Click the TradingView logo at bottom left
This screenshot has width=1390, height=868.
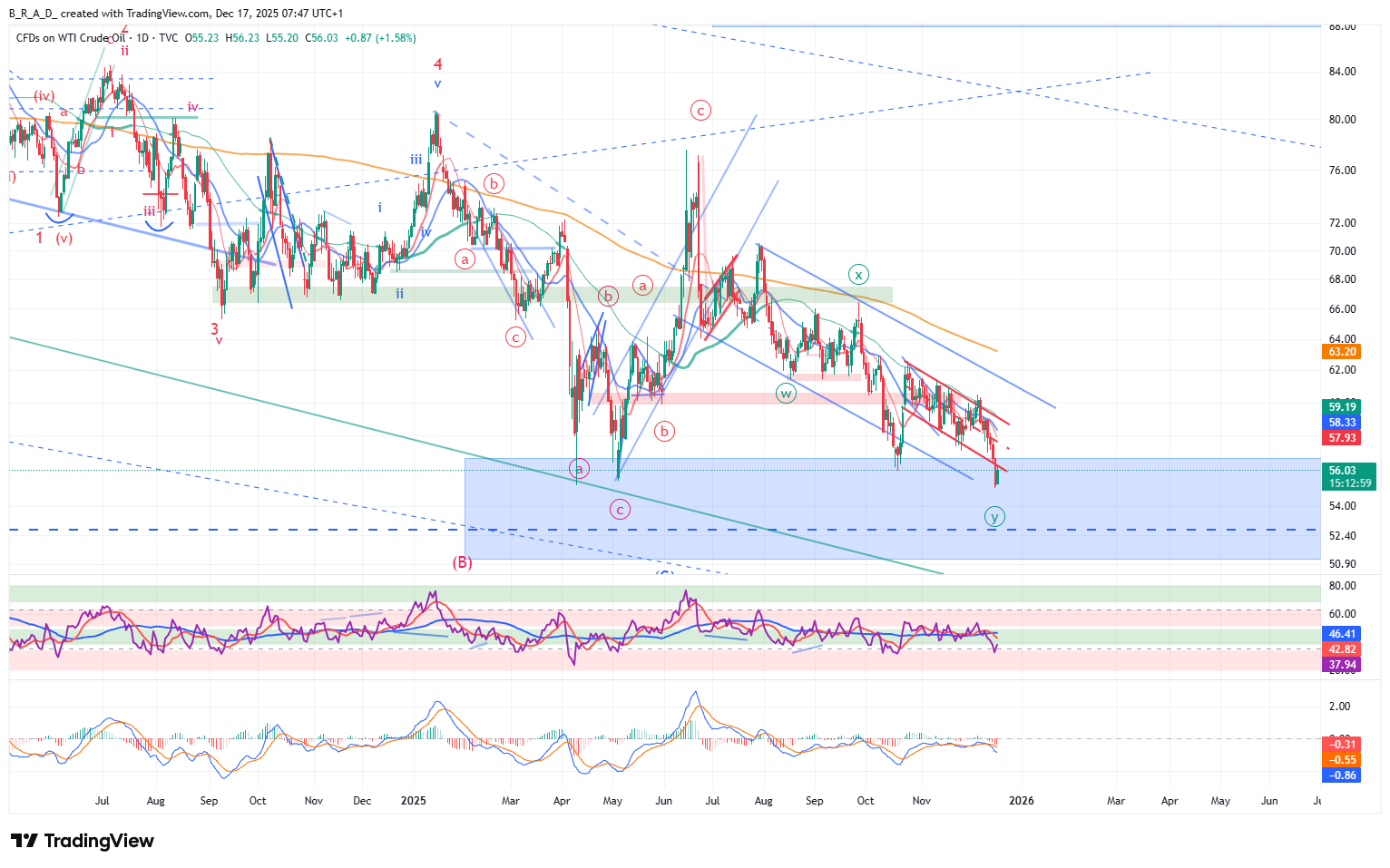[83, 841]
